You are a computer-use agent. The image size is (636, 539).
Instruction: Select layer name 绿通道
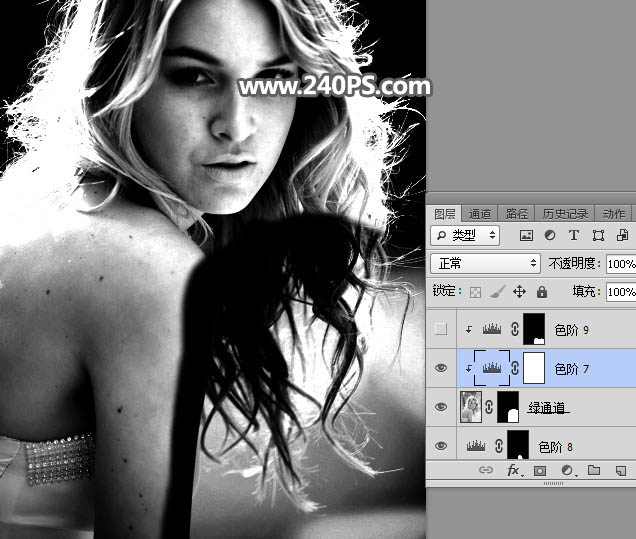(x=547, y=408)
